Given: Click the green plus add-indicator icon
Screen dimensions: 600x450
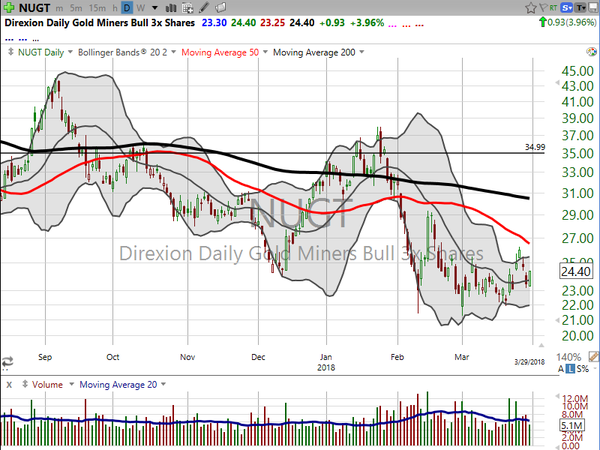Looking at the screenshot, I should (8, 7).
